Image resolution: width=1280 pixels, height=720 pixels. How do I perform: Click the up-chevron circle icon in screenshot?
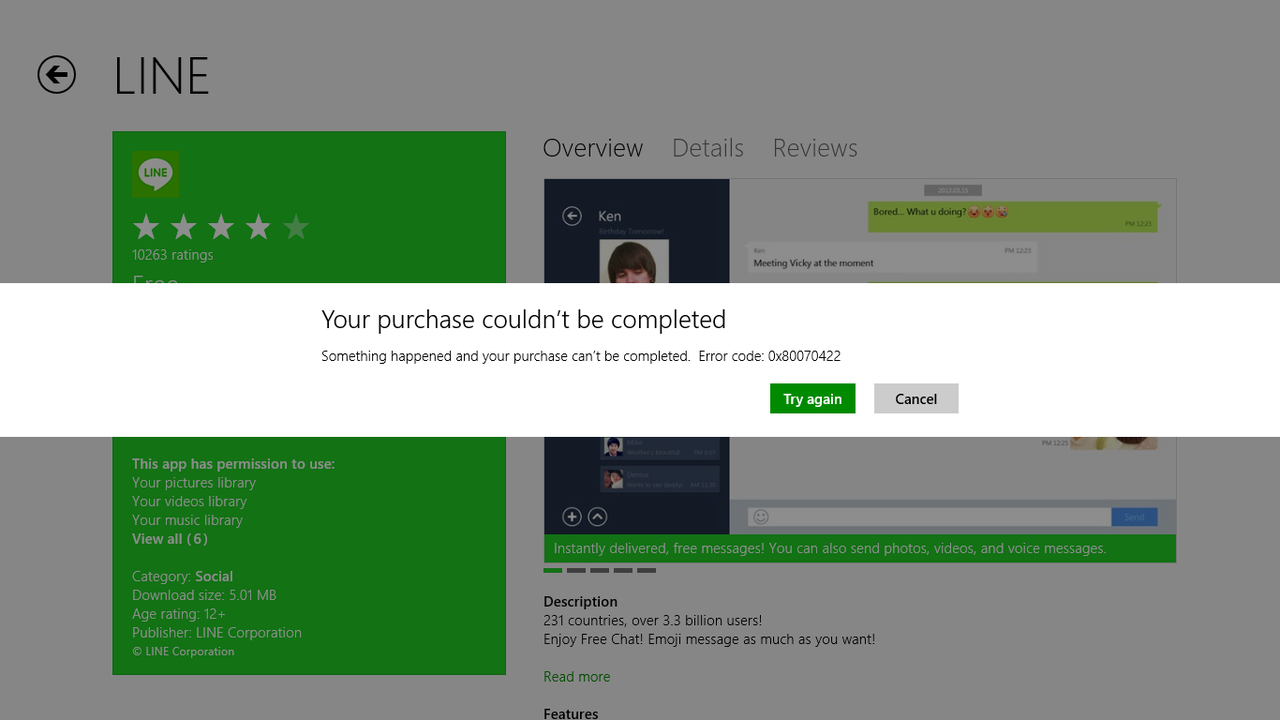click(597, 517)
